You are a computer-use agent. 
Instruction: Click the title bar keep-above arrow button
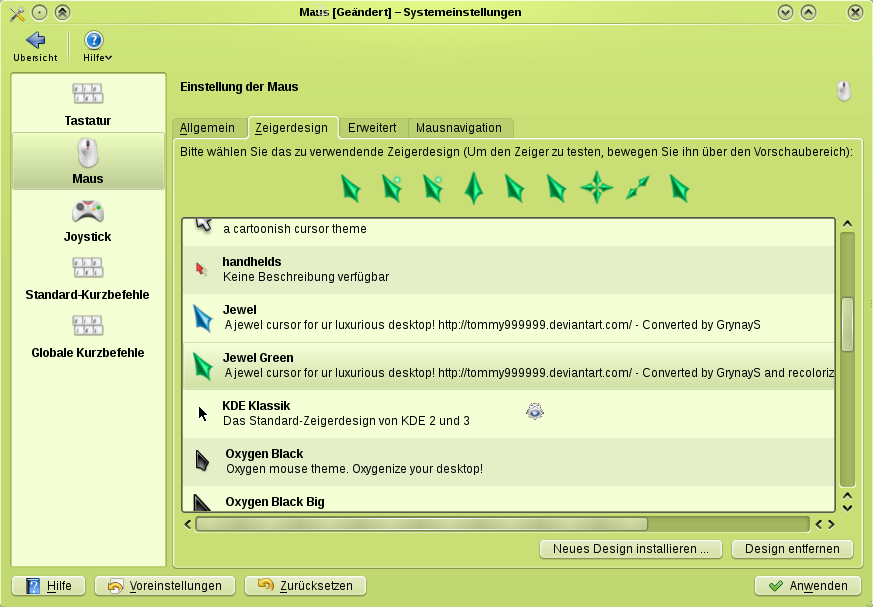point(62,12)
